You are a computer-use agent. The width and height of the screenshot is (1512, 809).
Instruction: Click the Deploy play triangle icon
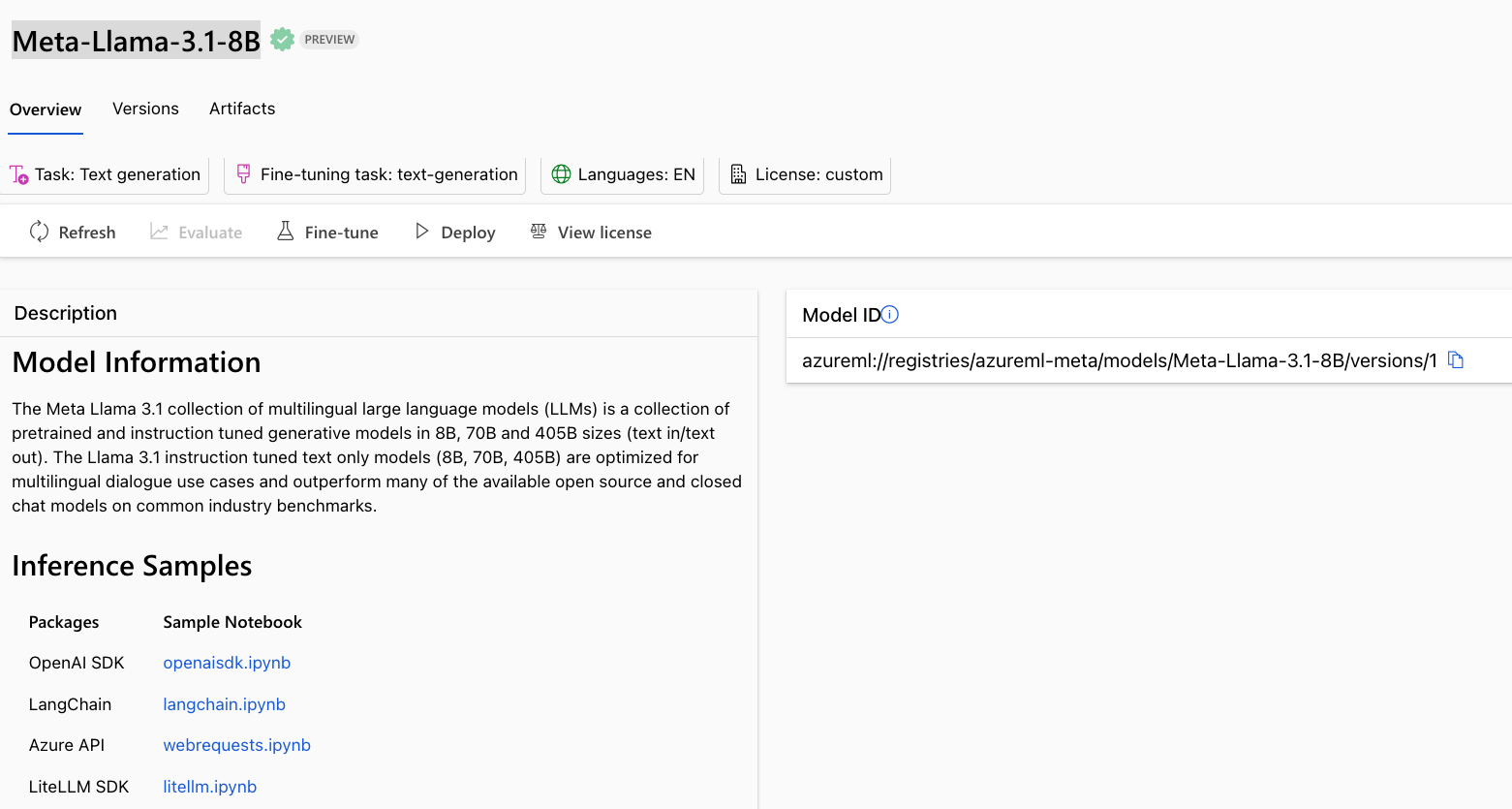421,232
